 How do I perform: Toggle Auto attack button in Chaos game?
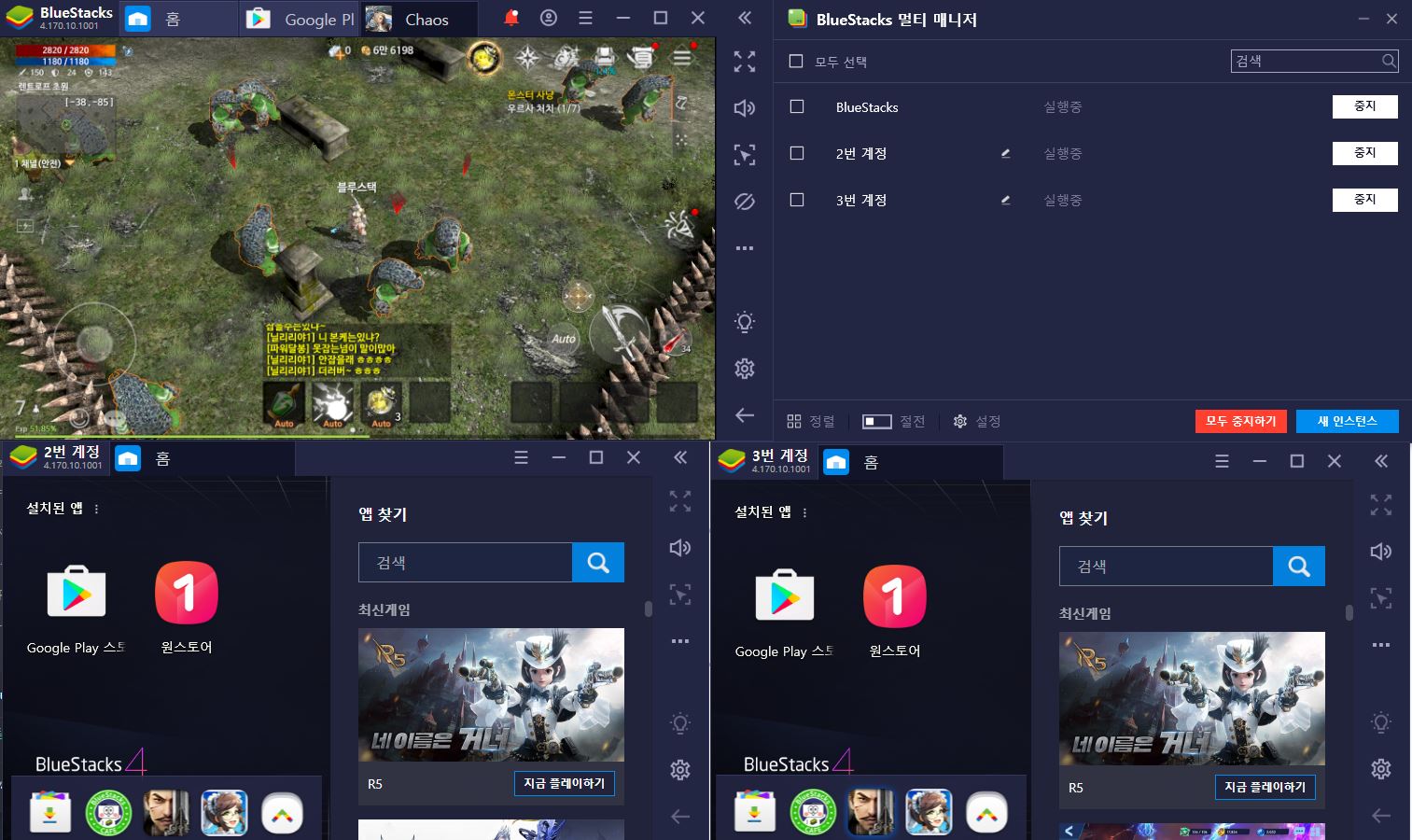(x=564, y=338)
